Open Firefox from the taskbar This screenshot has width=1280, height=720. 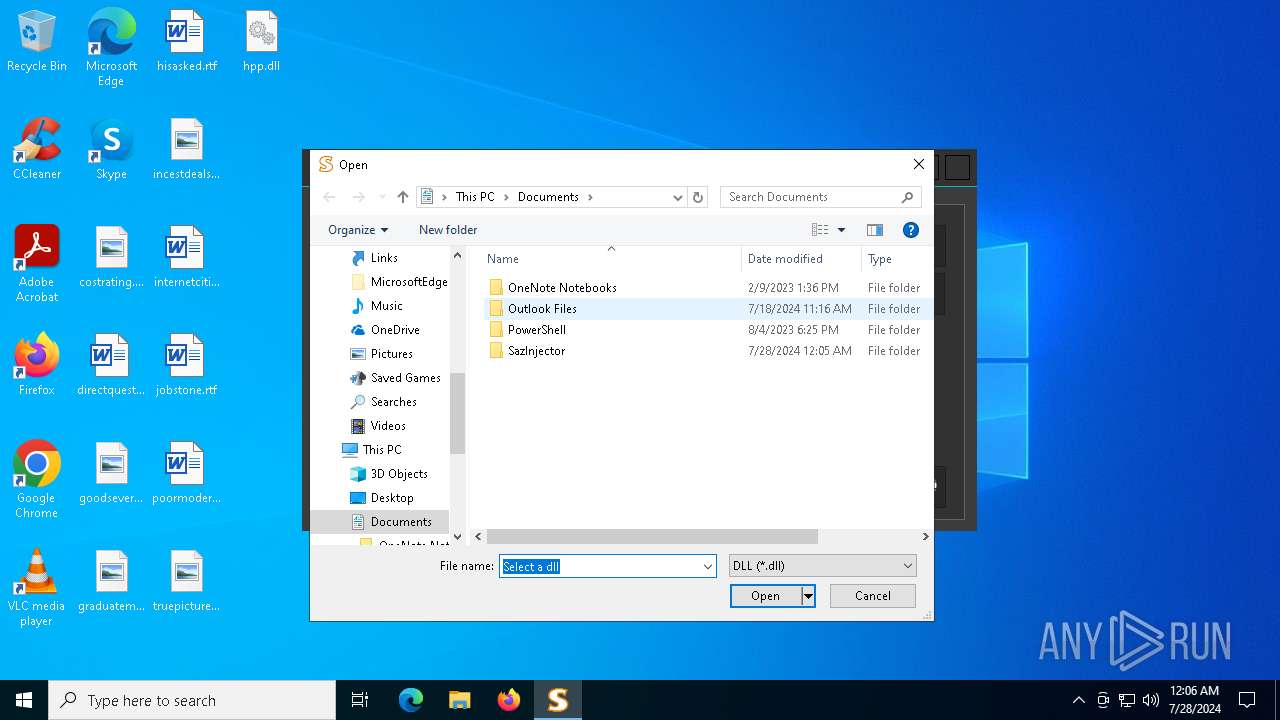tap(509, 700)
